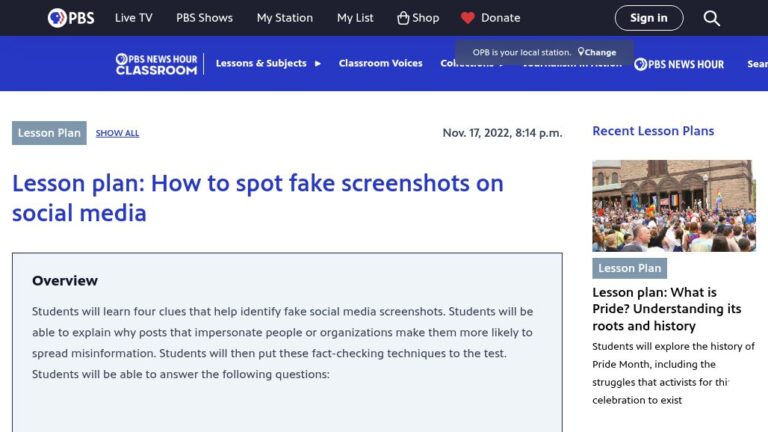Open the Pride crowd photo thumbnail
The height and width of the screenshot is (432, 768).
(x=673, y=206)
